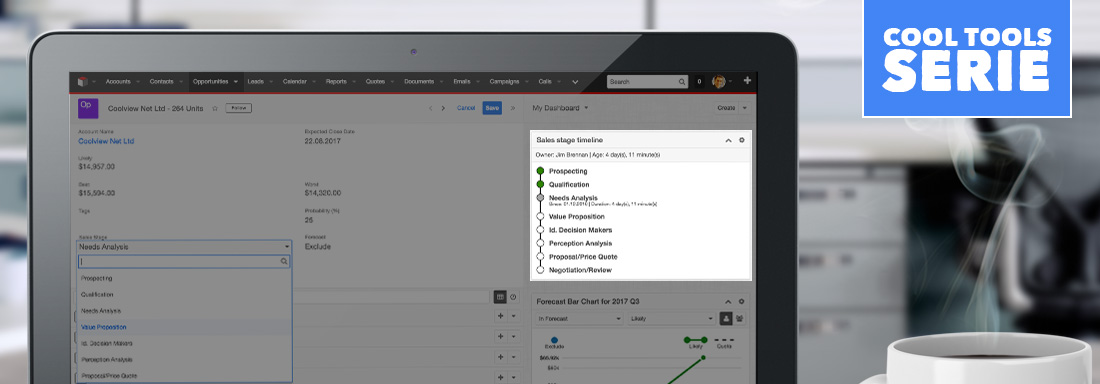The width and height of the screenshot is (1100, 384).
Task: Open the Calendar module tab
Action: [x=295, y=81]
